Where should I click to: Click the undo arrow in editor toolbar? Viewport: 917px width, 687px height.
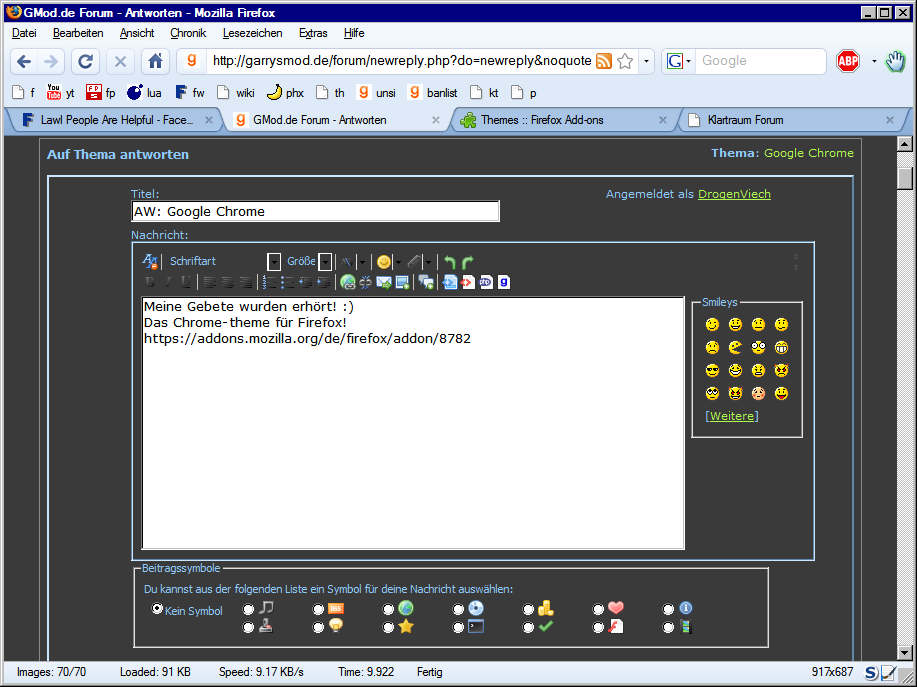(450, 262)
